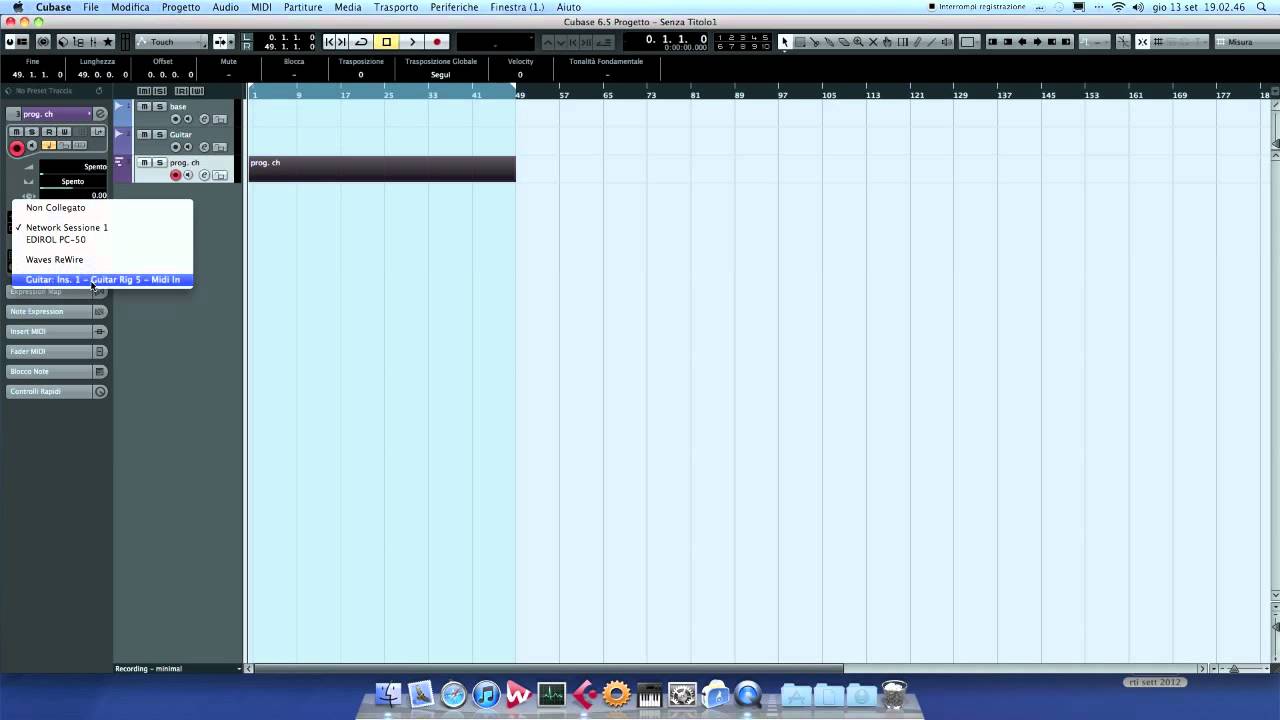Select the Mute X tool
Screen dimensions: 1280x720
coord(873,42)
